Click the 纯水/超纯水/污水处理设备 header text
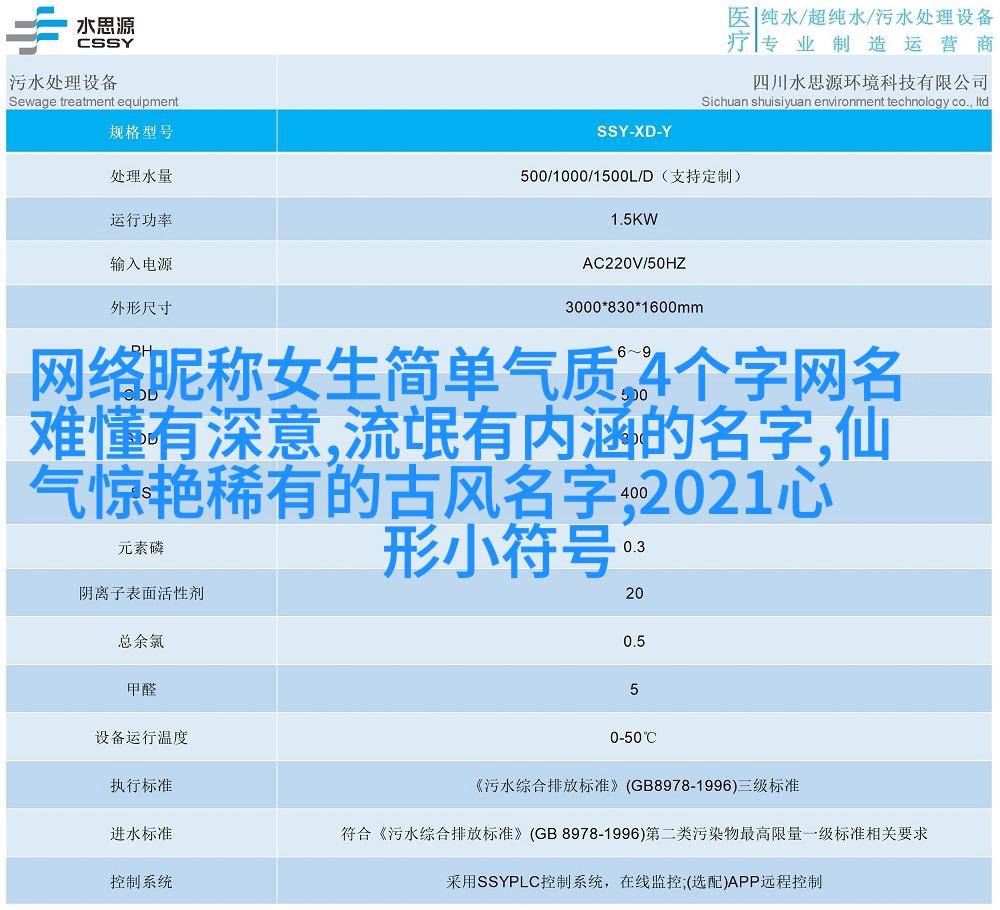1000x910 pixels. click(x=876, y=17)
